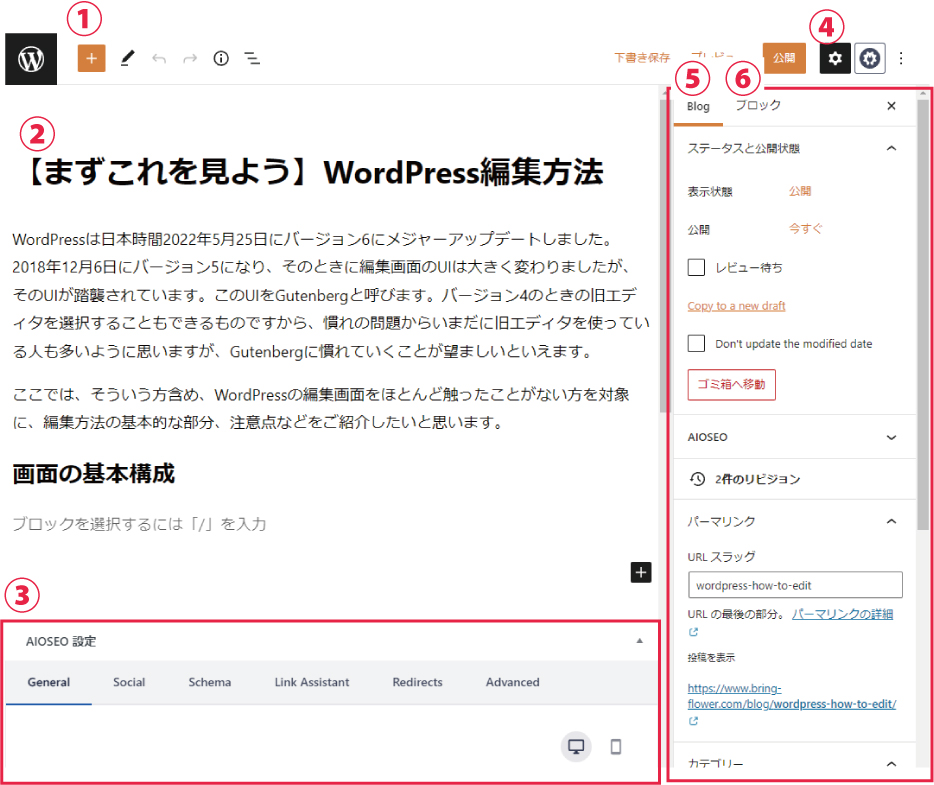Click the orange 公開 publish button
The height and width of the screenshot is (785, 934).
[x=784, y=58]
